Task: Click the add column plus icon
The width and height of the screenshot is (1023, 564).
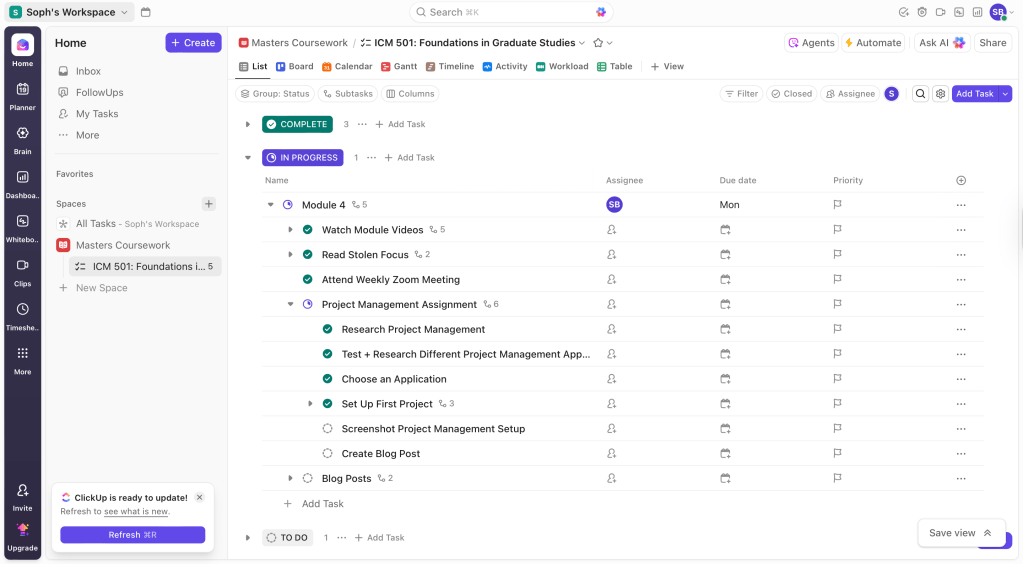Action: coord(961,181)
